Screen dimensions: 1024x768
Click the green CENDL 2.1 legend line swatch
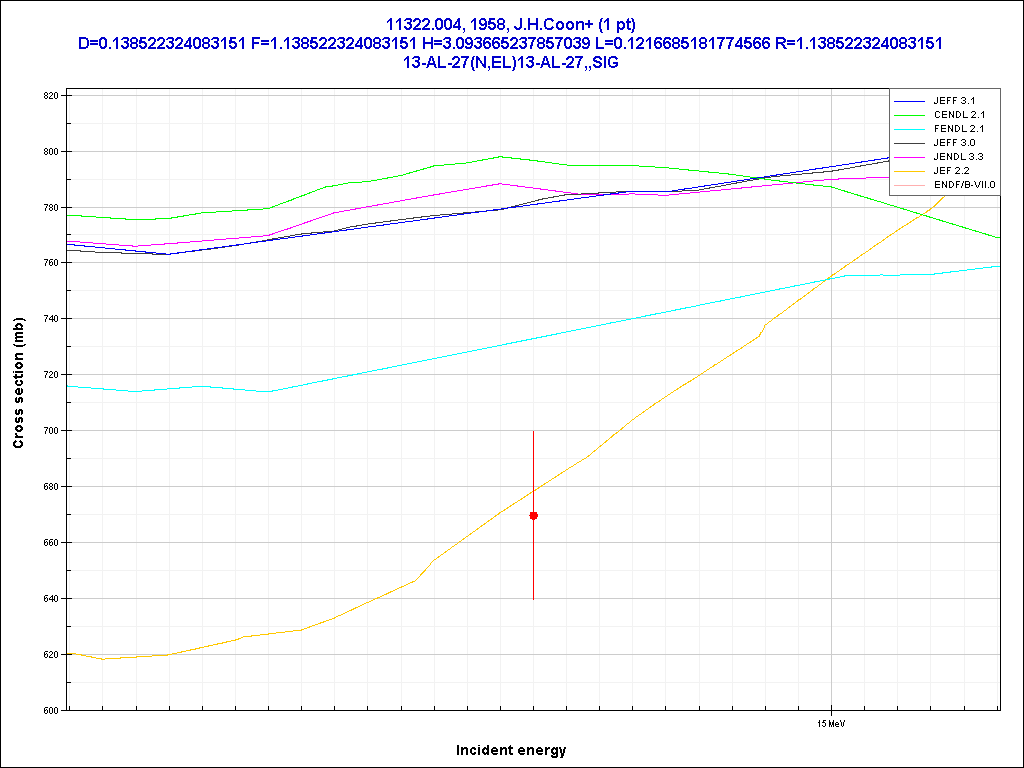click(908, 115)
